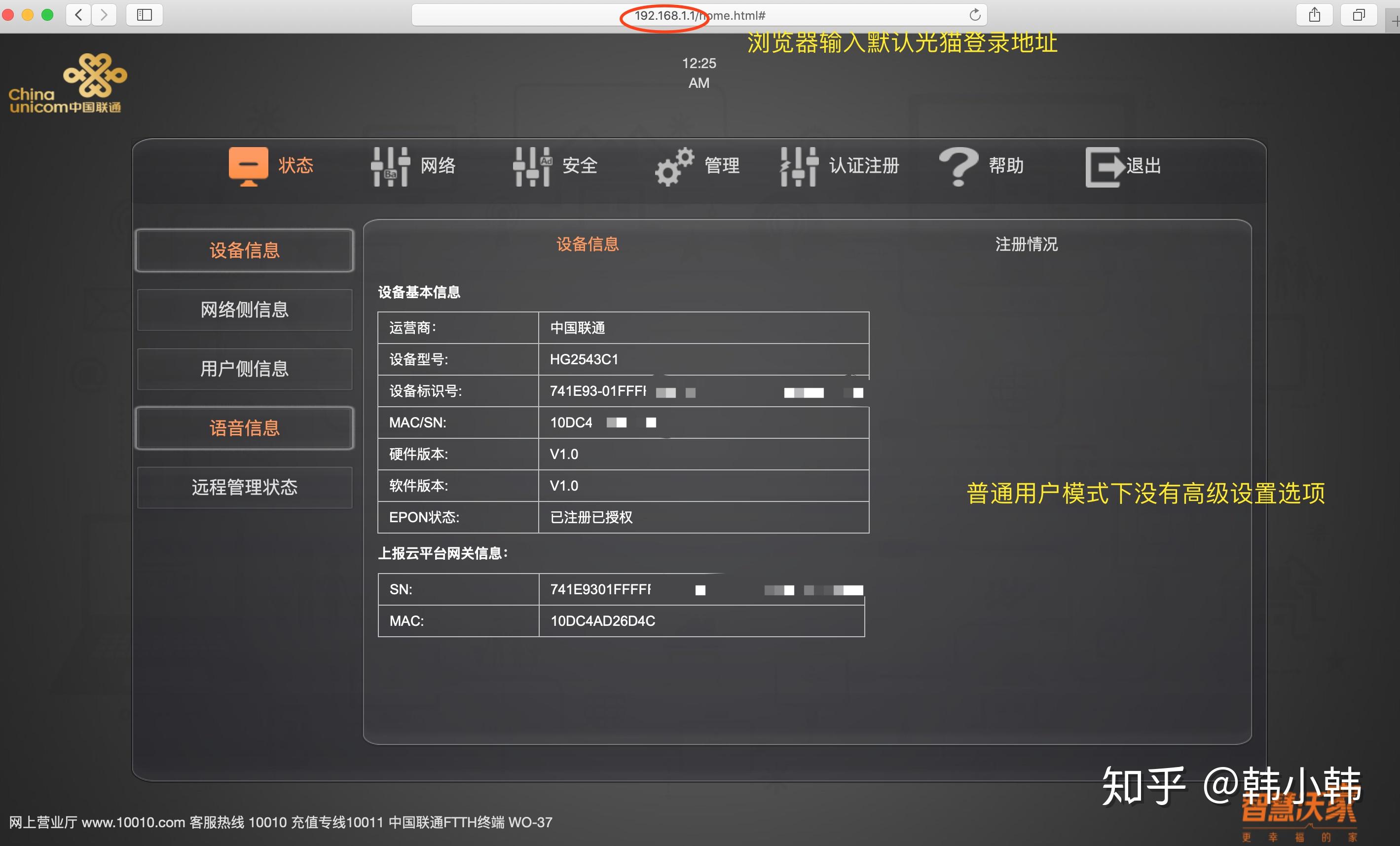1400x846 pixels.
Task: Click the MAC/SN value 10DC4
Action: point(571,423)
